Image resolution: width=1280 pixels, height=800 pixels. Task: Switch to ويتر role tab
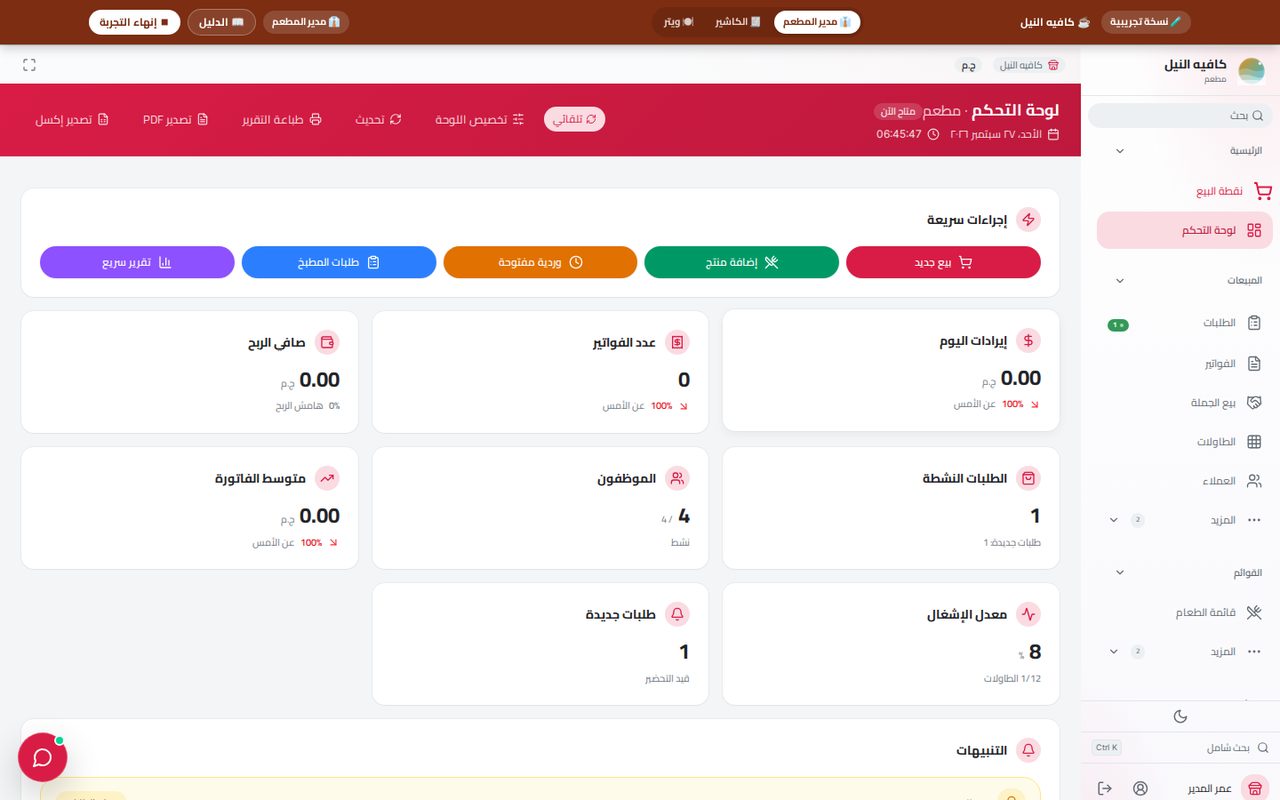click(679, 22)
